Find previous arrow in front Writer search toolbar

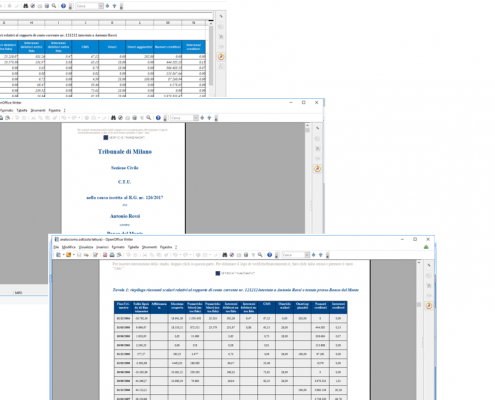click(x=321, y=255)
